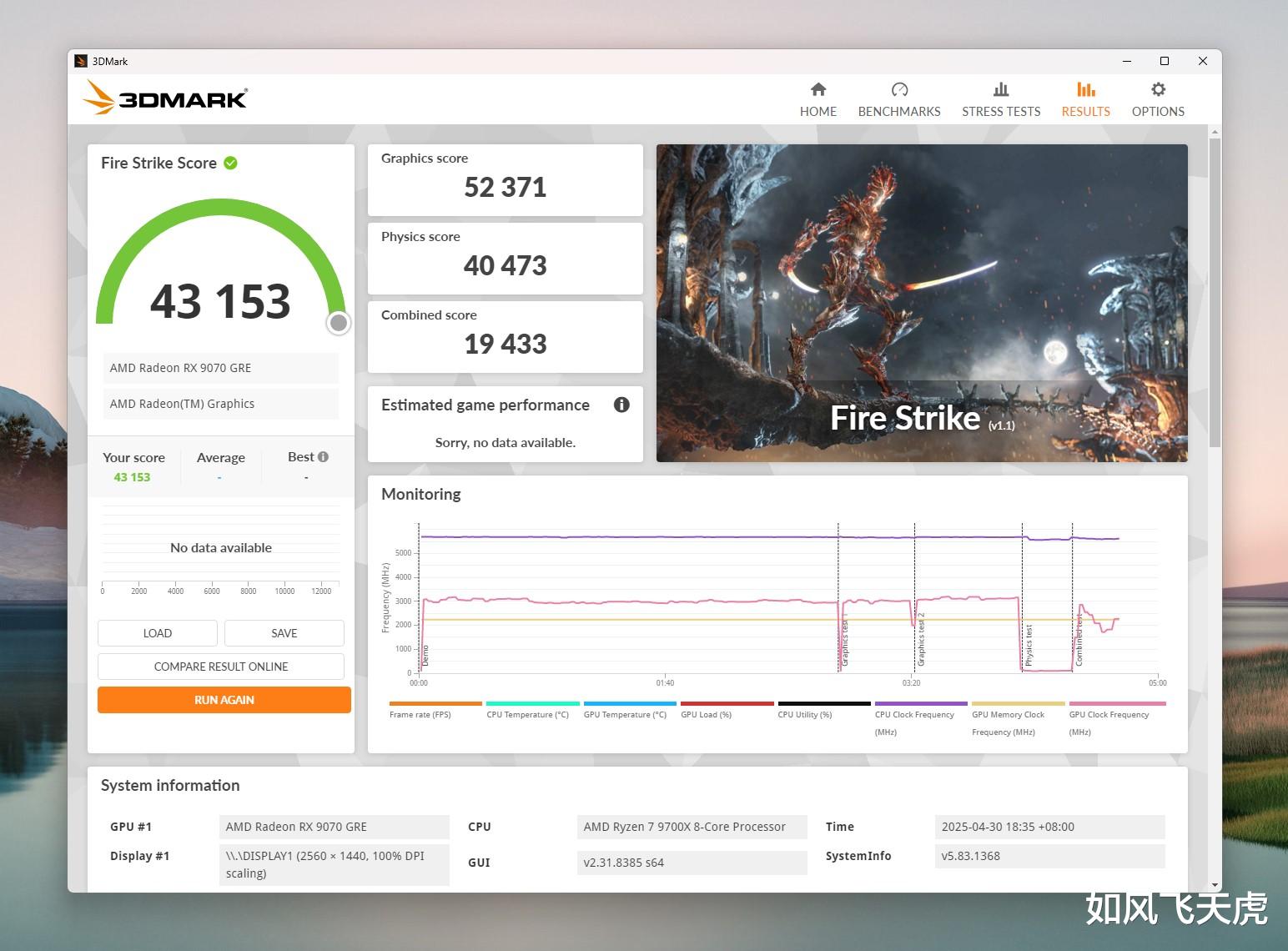Click the GPU #1 value in System information
1288x951 pixels.
pyautogui.click(x=335, y=827)
